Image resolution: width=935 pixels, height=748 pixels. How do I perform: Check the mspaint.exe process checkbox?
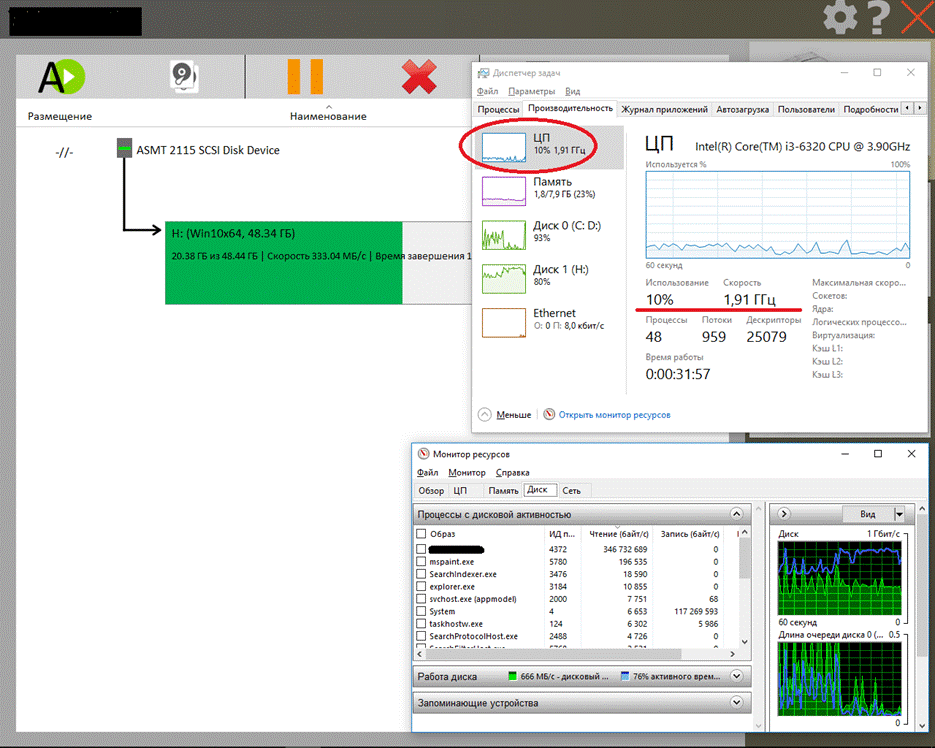click(x=421, y=562)
